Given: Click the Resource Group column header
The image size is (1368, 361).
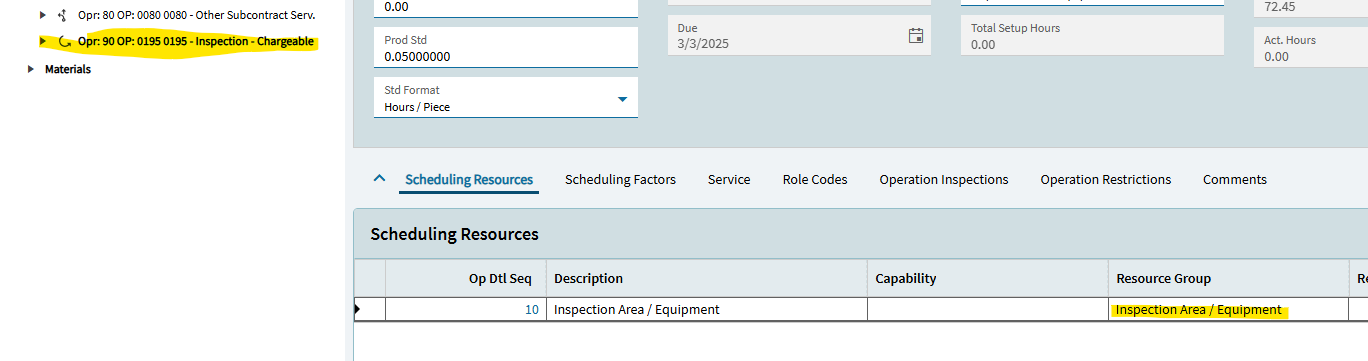Looking at the screenshot, I should click(1227, 278).
